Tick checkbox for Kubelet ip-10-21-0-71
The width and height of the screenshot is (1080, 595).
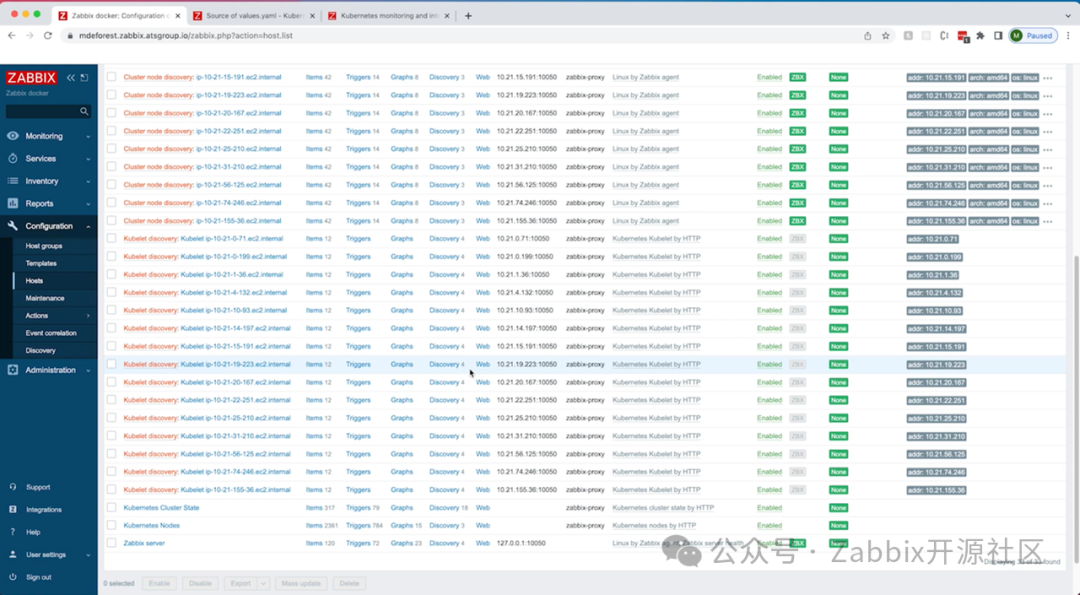(111, 238)
